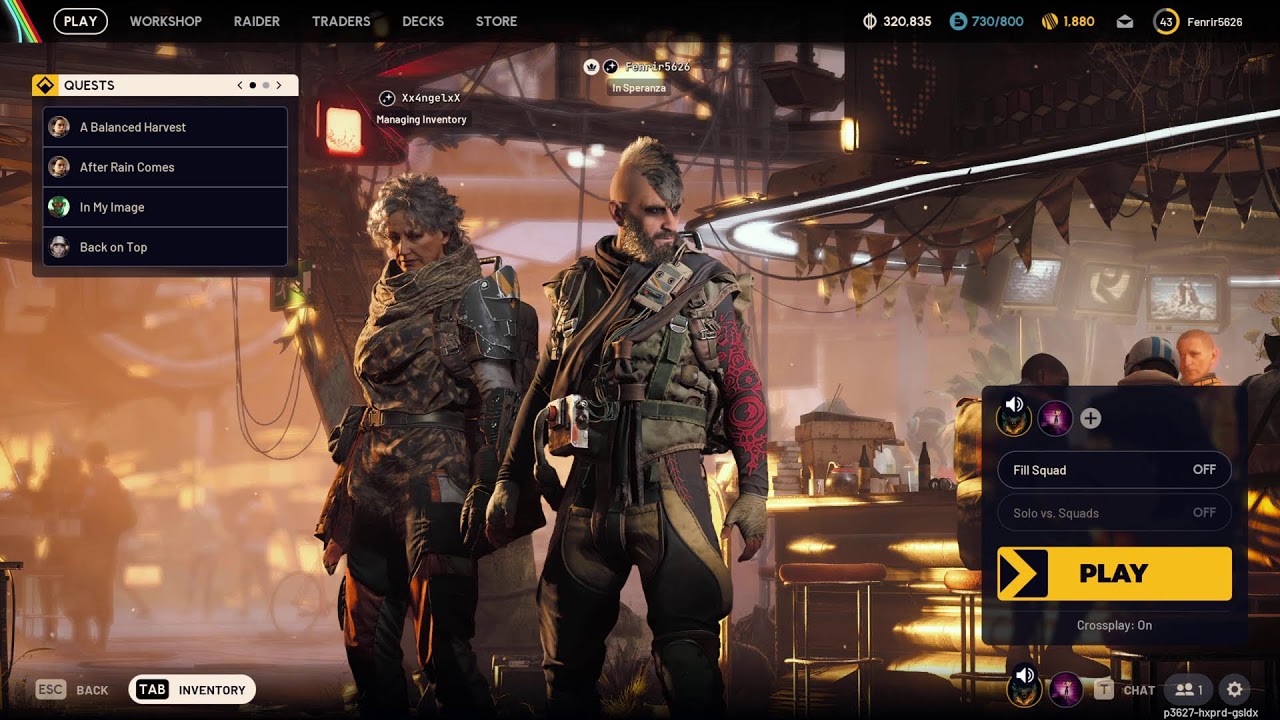The height and width of the screenshot is (720, 1280).
Task: Click the level 43 progress ring
Action: 1166,21
